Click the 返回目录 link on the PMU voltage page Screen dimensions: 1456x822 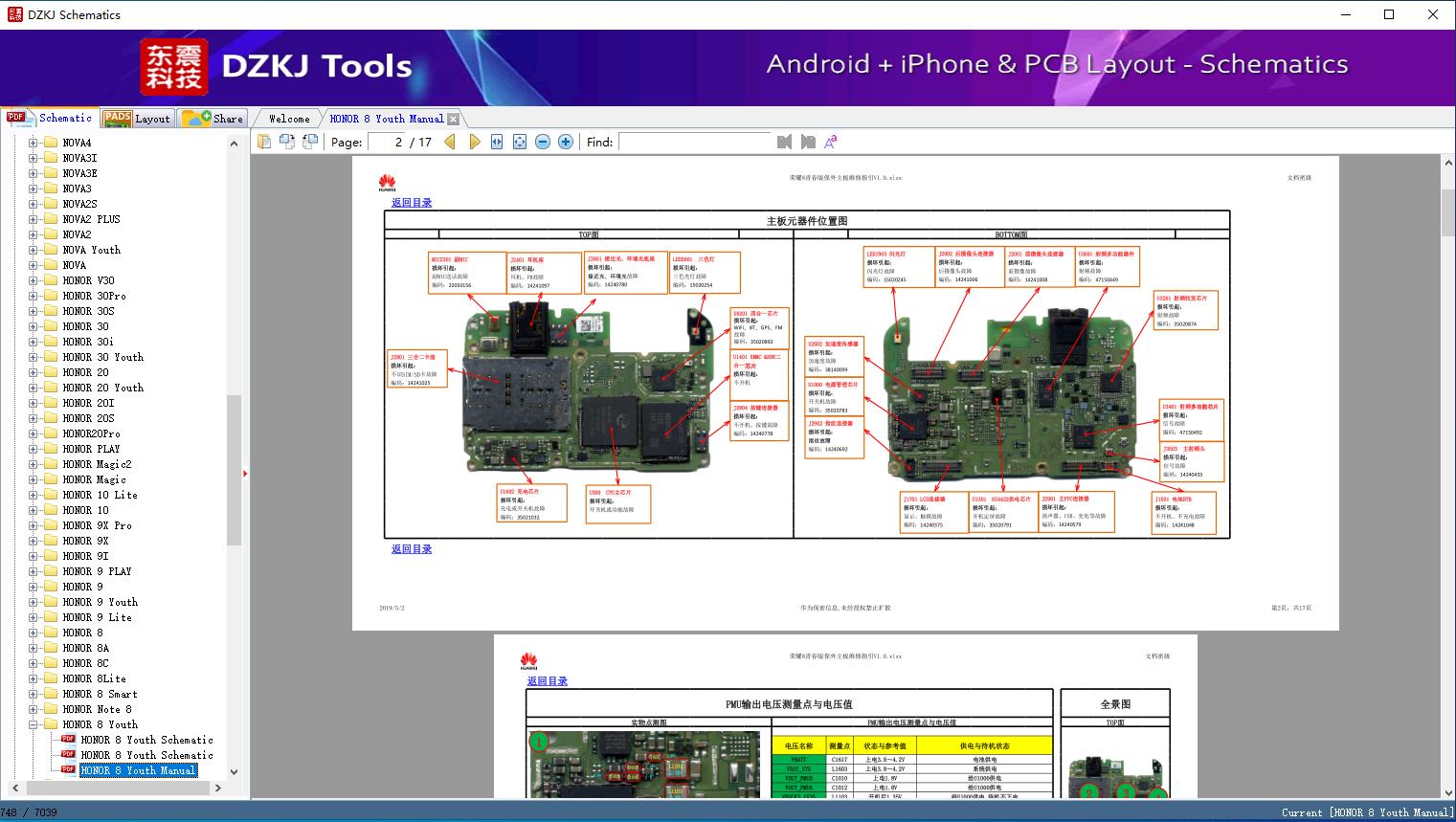548,681
